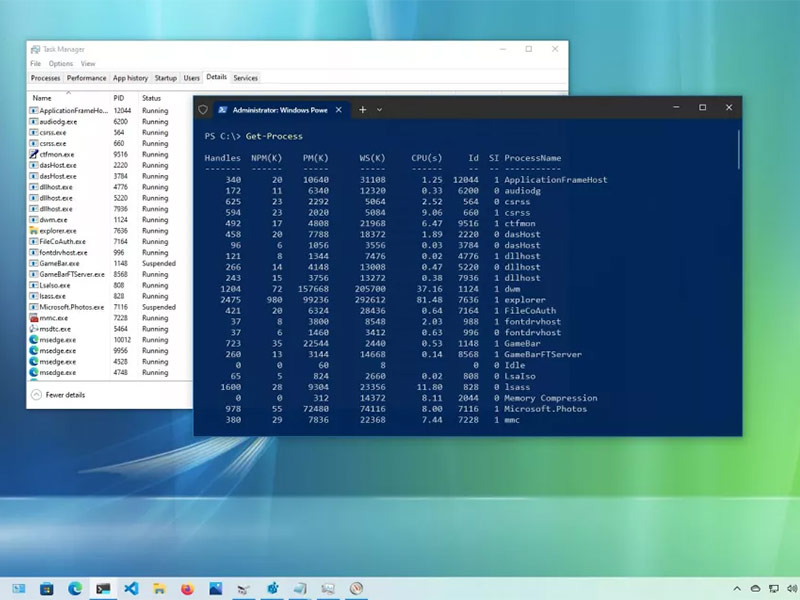
Task: Switch to the Startup tab
Action: (x=165, y=78)
